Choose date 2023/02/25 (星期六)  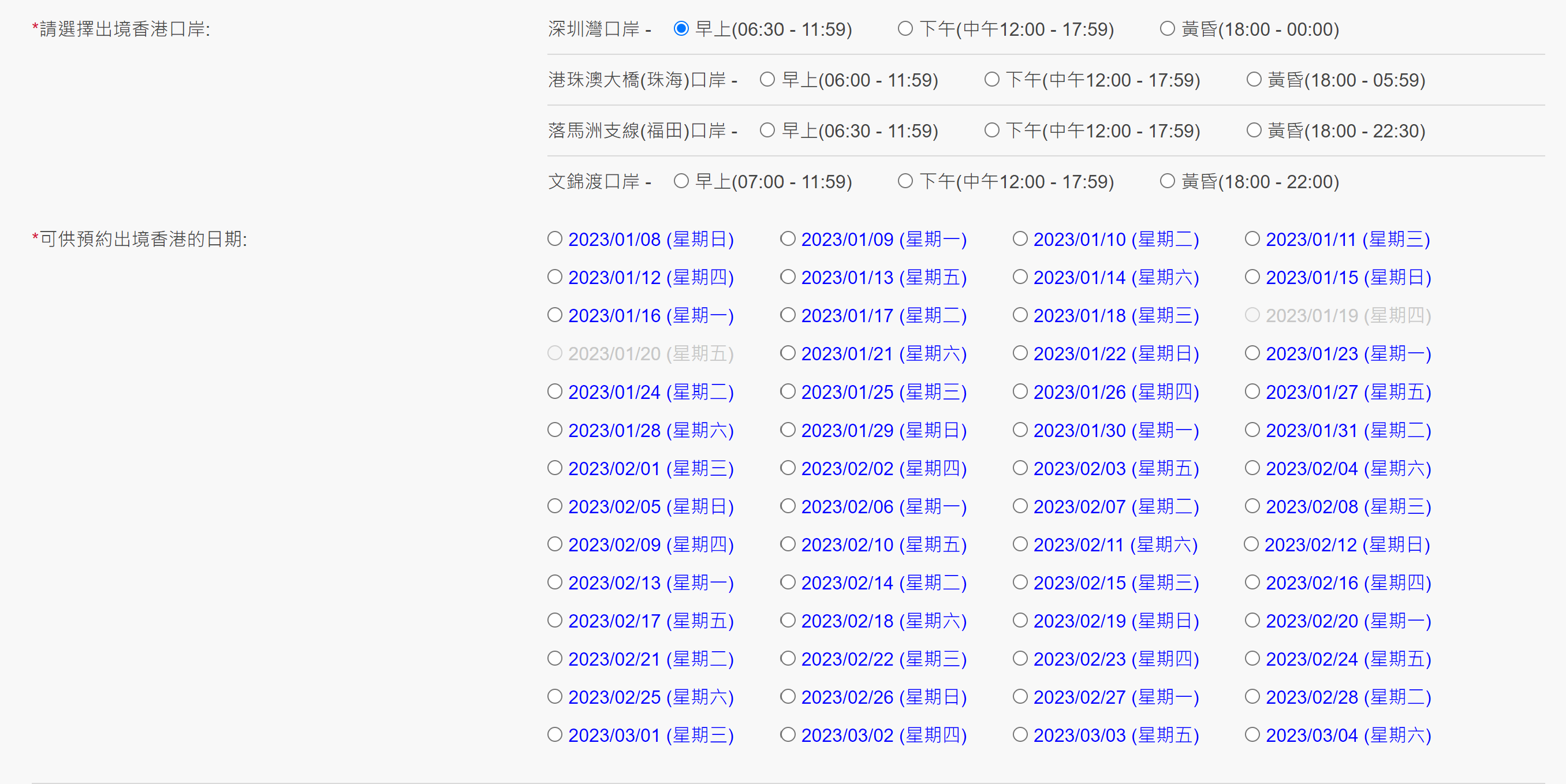pyautogui.click(x=554, y=696)
